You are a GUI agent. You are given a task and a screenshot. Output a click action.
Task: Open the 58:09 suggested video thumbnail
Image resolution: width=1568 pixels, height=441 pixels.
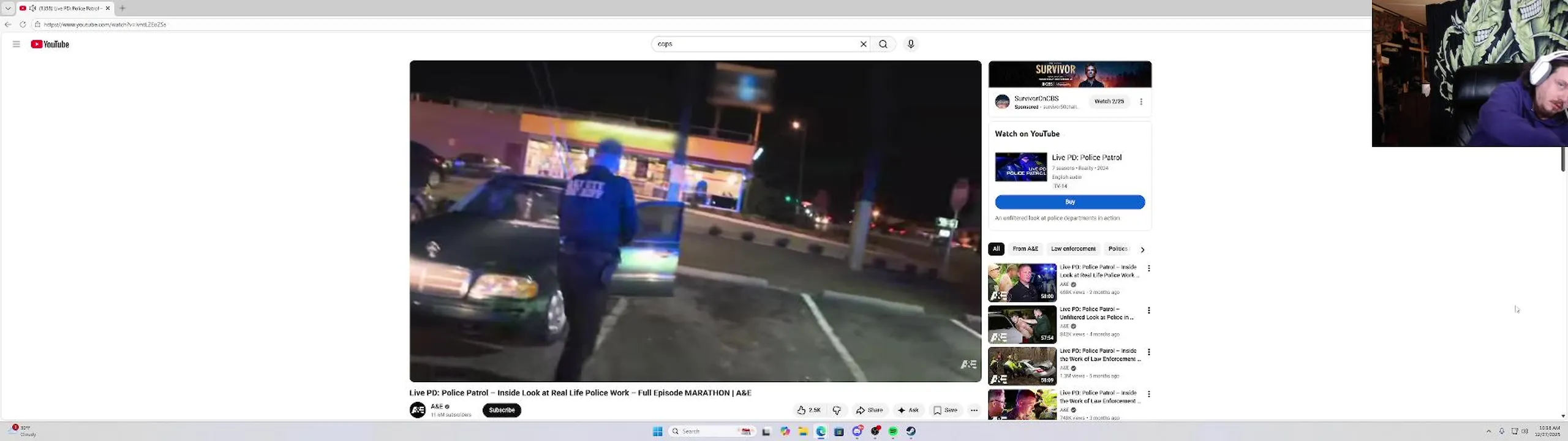[x=1022, y=366]
